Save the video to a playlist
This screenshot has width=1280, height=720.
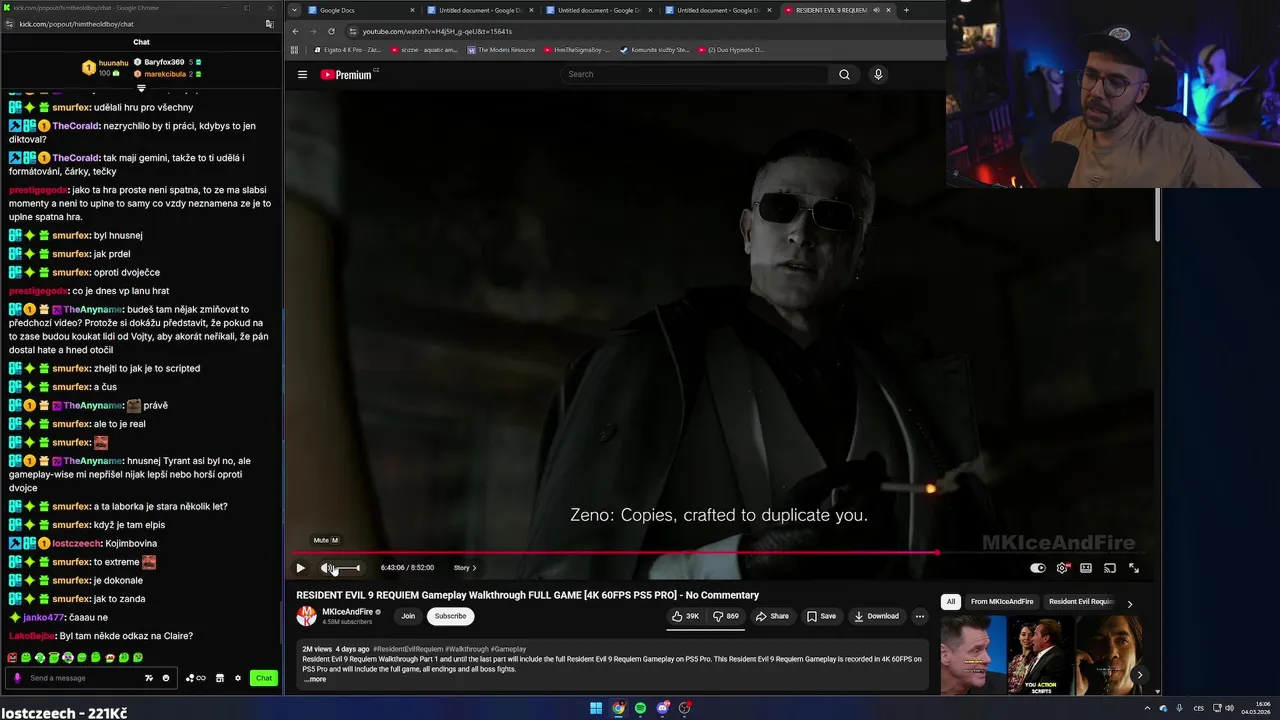821,616
